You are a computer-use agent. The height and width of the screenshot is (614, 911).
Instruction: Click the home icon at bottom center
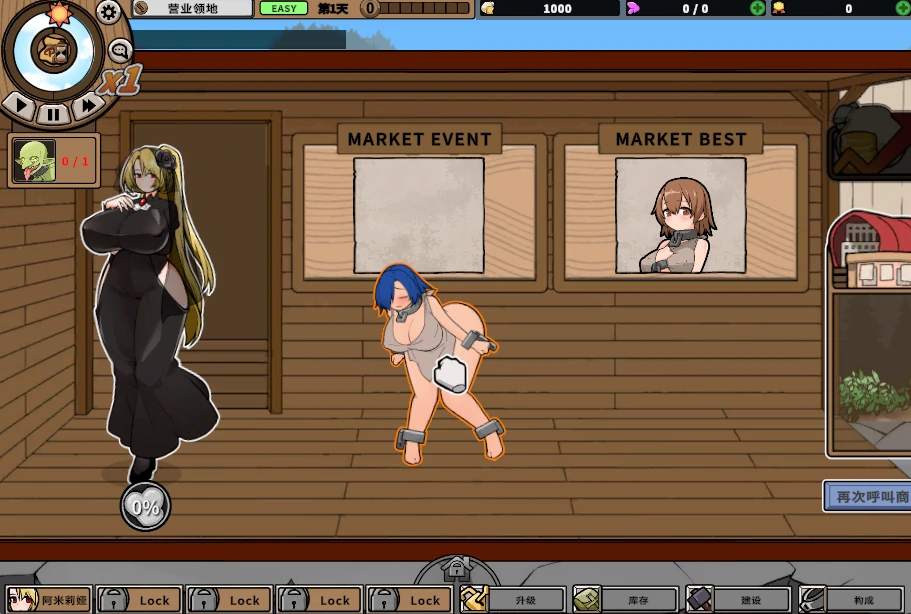(x=456, y=570)
